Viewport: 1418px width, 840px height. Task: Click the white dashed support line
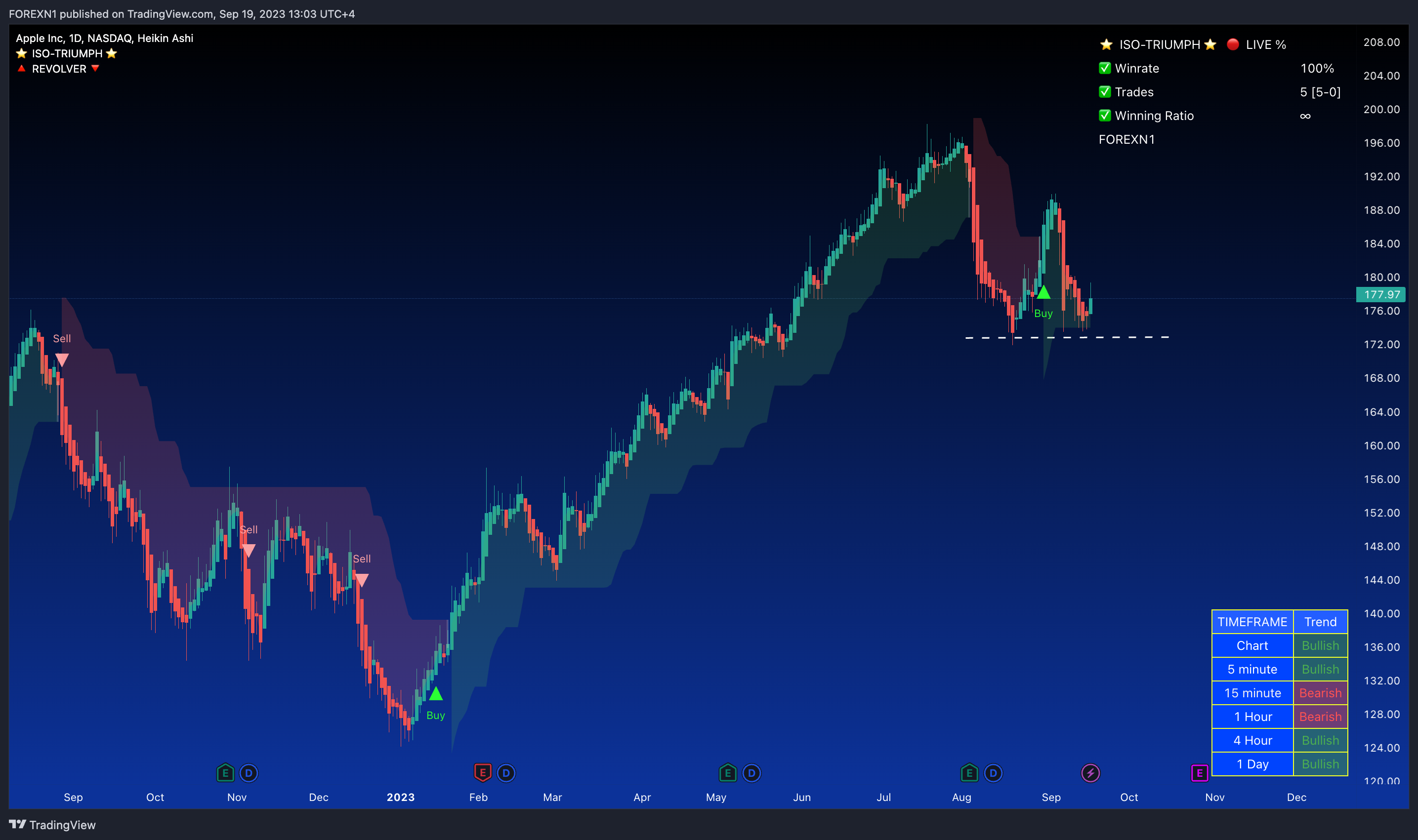pos(1067,337)
